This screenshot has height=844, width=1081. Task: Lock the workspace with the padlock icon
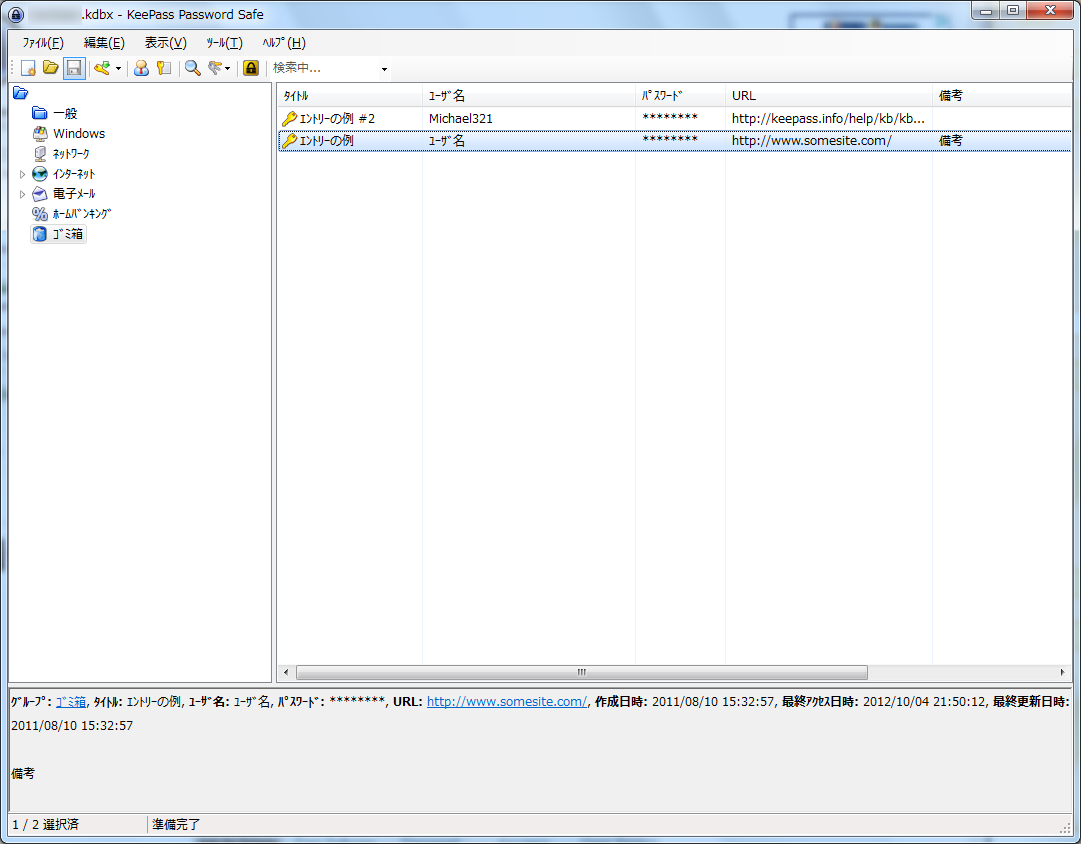coord(251,68)
